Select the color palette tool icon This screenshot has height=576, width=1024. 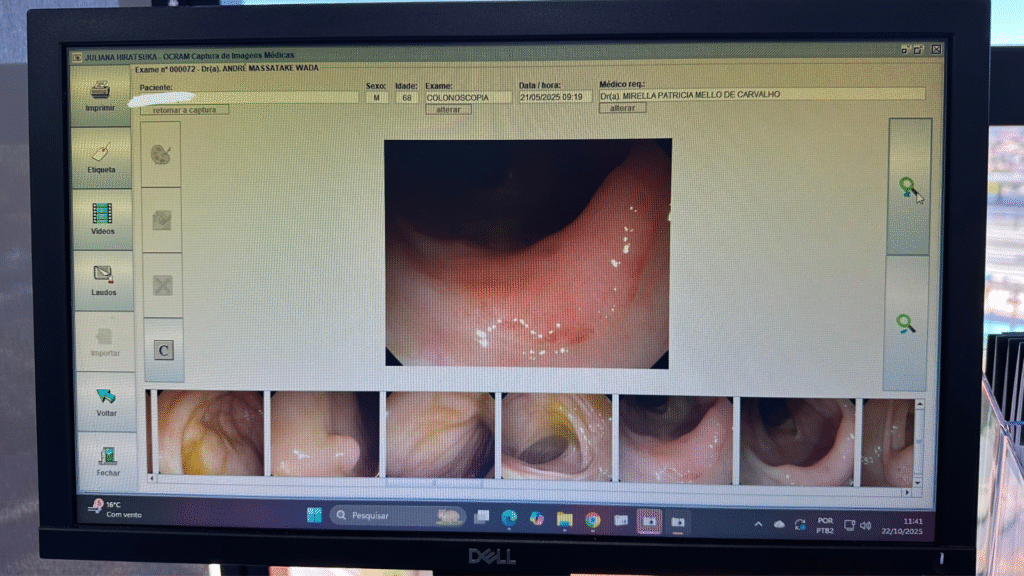(x=161, y=155)
